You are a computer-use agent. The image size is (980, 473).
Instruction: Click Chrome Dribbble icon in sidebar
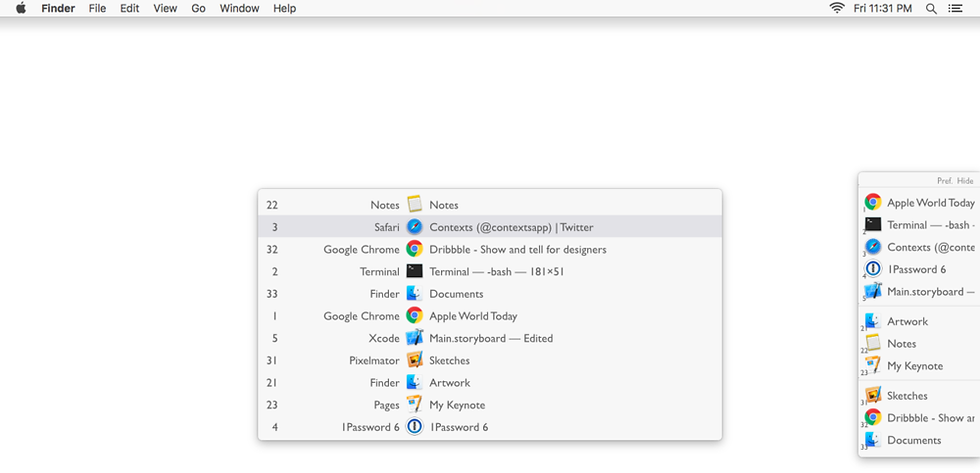click(873, 417)
